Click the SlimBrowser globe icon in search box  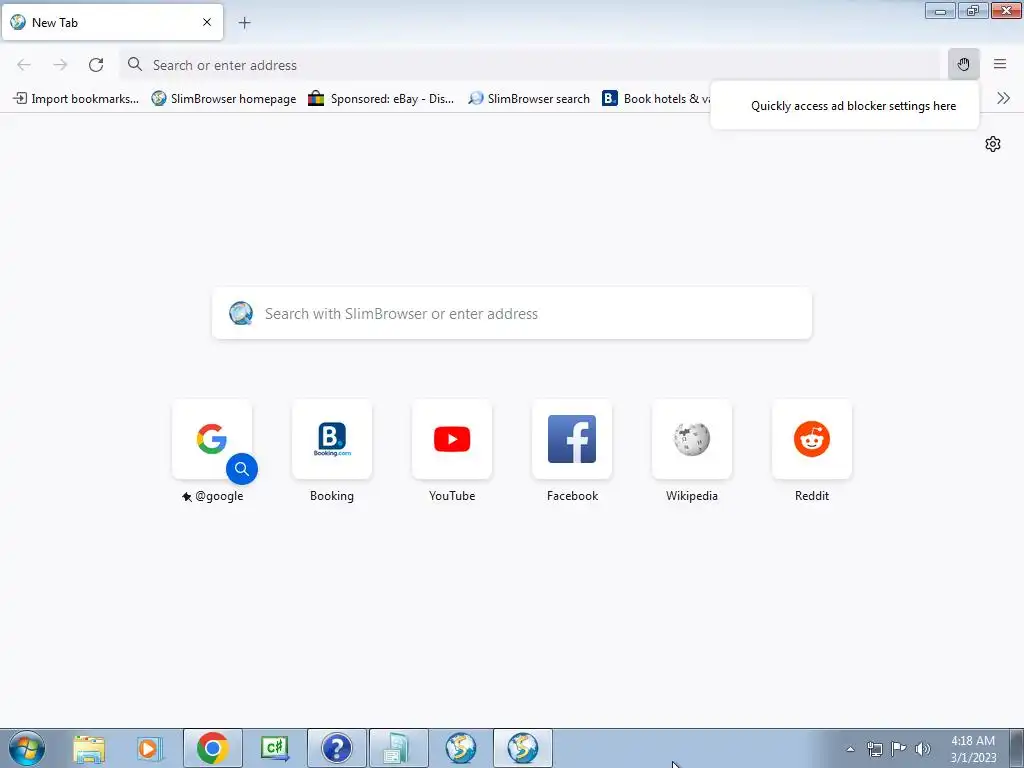click(241, 313)
